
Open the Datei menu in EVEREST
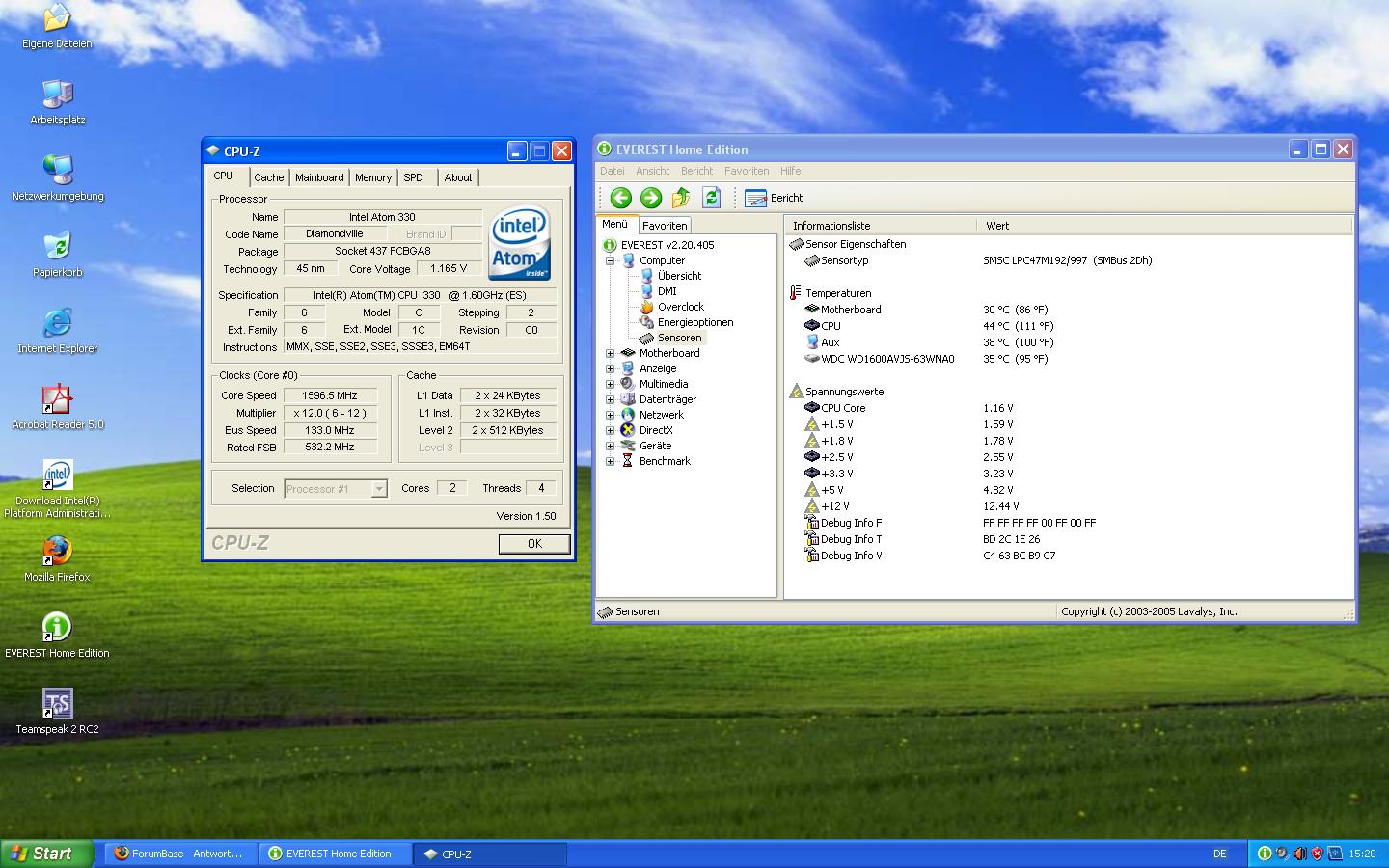[613, 171]
